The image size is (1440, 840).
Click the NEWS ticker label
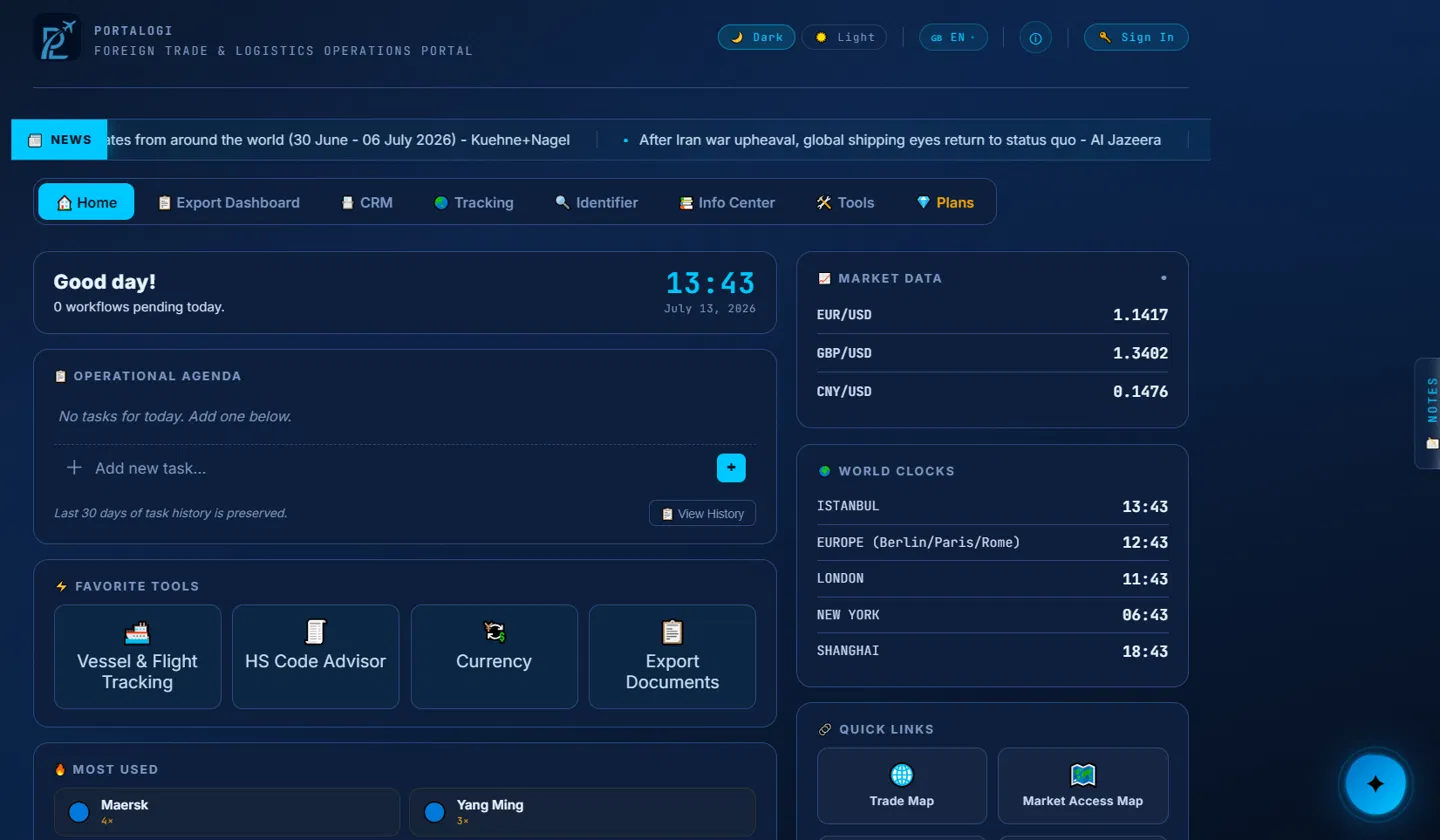[59, 140]
